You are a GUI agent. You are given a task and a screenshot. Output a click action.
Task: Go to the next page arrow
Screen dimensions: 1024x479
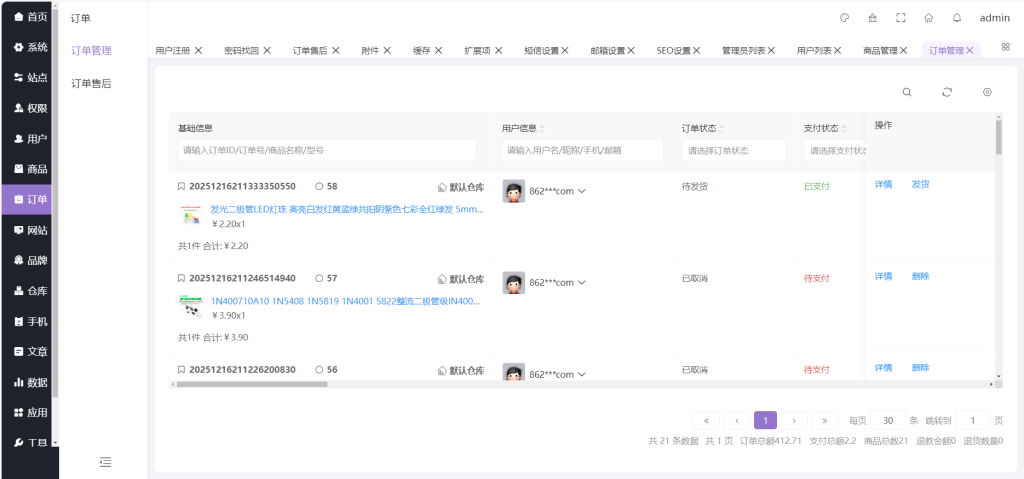[794, 420]
